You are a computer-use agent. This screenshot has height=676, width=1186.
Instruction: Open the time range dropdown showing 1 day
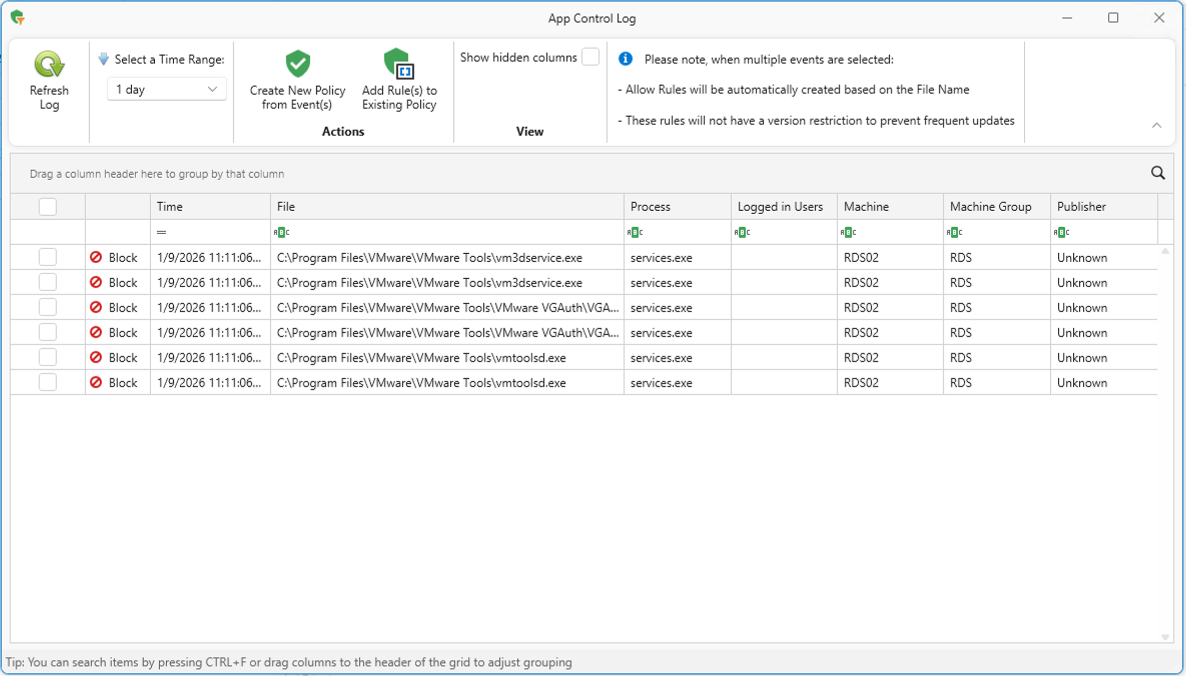166,89
